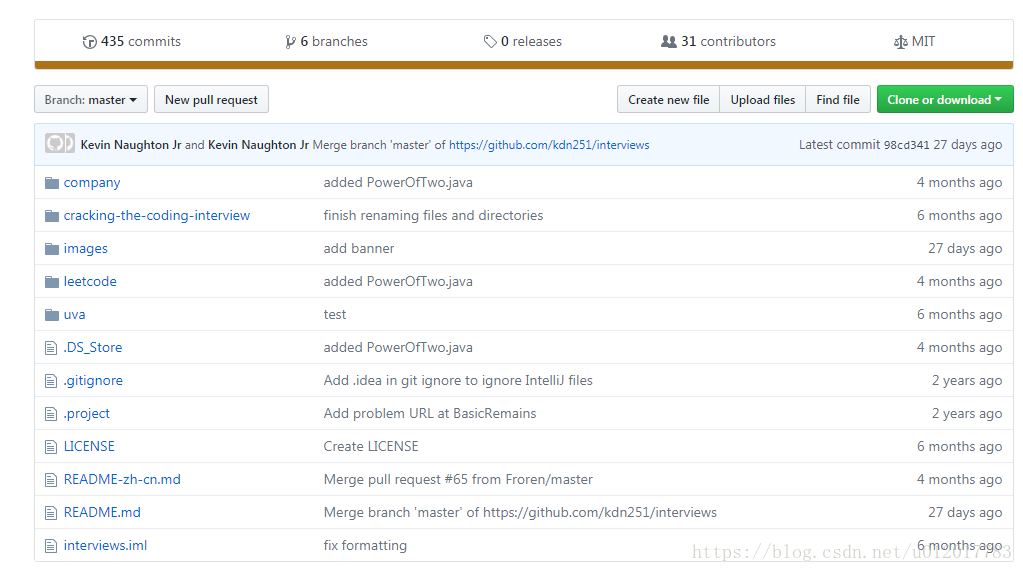The image size is (1023, 572).
Task: Open the .project file
Action: pos(87,414)
